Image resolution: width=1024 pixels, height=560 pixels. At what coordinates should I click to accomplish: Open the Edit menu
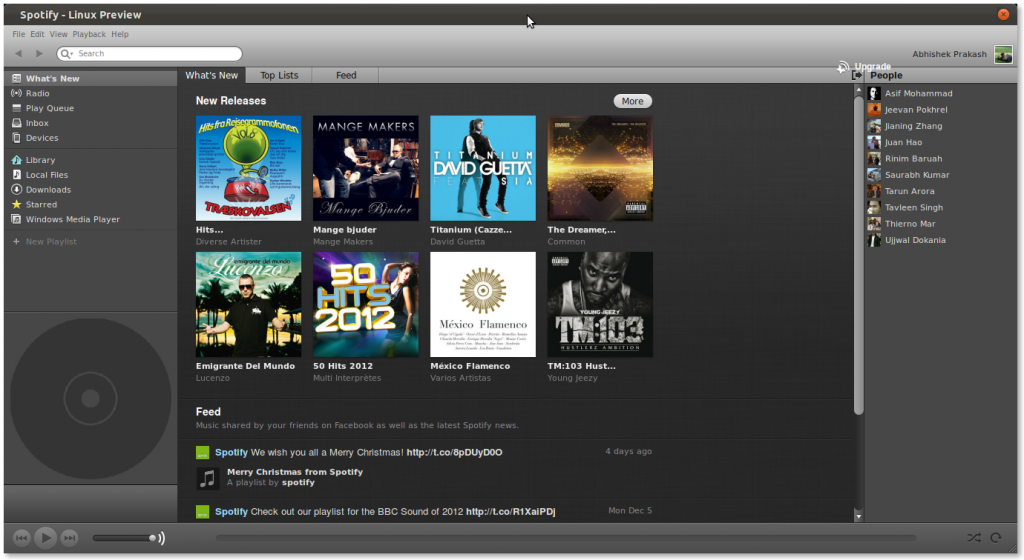coord(37,34)
